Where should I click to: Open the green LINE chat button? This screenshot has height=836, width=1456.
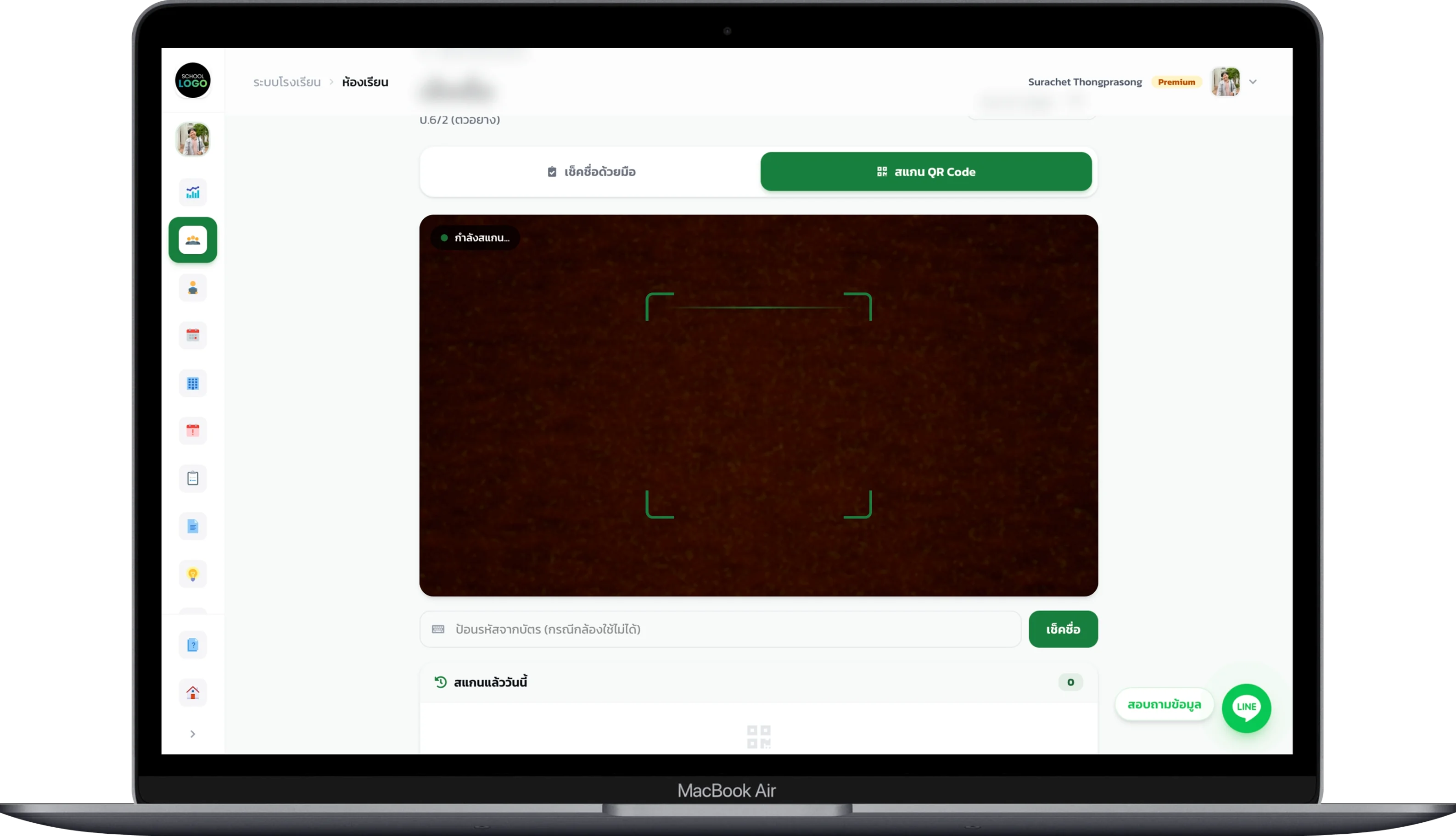click(1246, 708)
